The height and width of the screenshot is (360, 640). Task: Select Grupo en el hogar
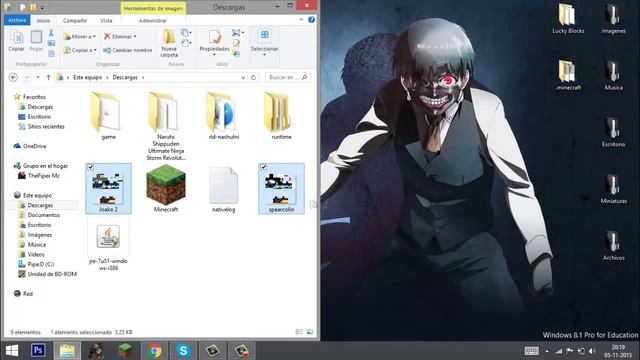[45, 166]
